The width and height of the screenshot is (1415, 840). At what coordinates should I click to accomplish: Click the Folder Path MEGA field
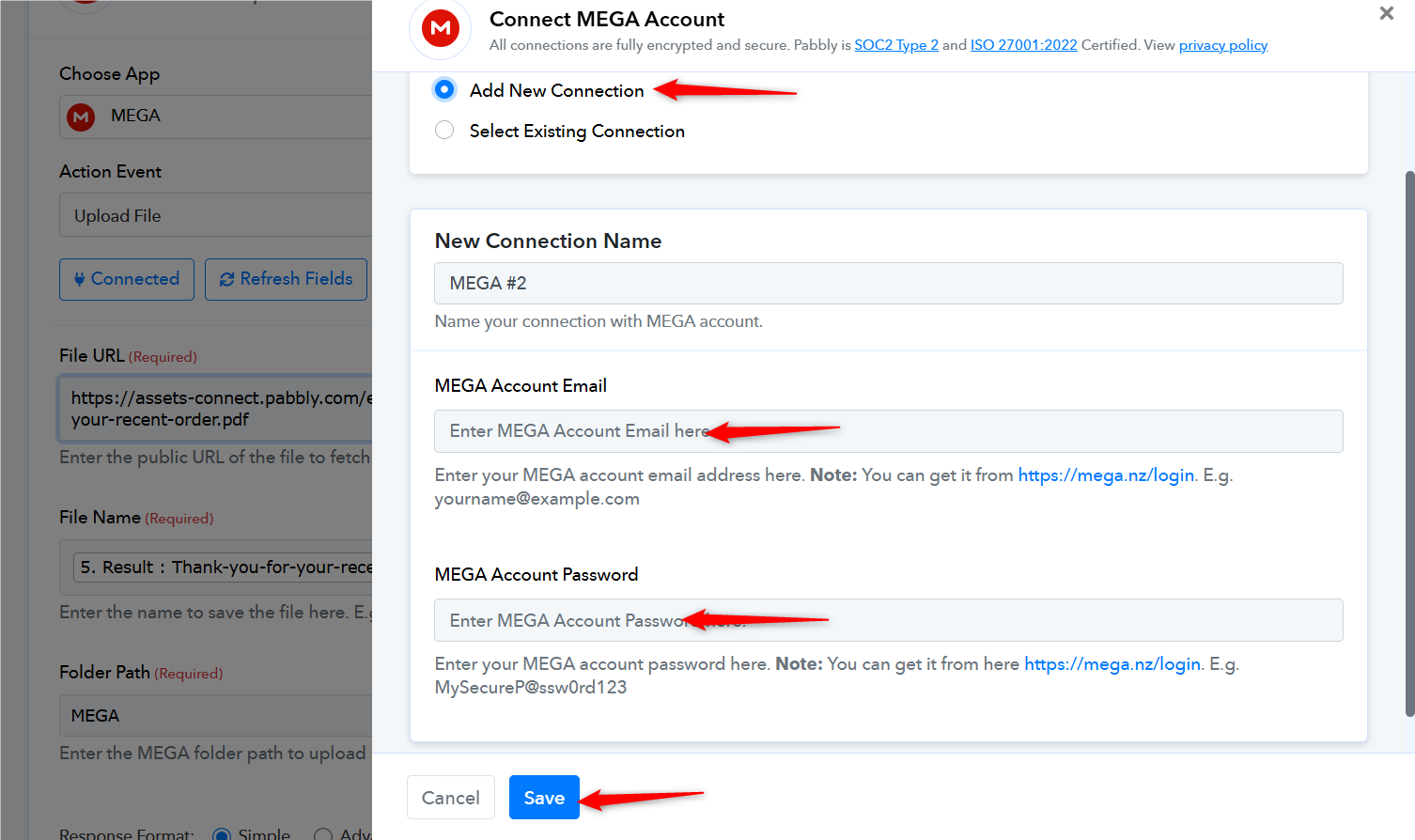(x=215, y=716)
